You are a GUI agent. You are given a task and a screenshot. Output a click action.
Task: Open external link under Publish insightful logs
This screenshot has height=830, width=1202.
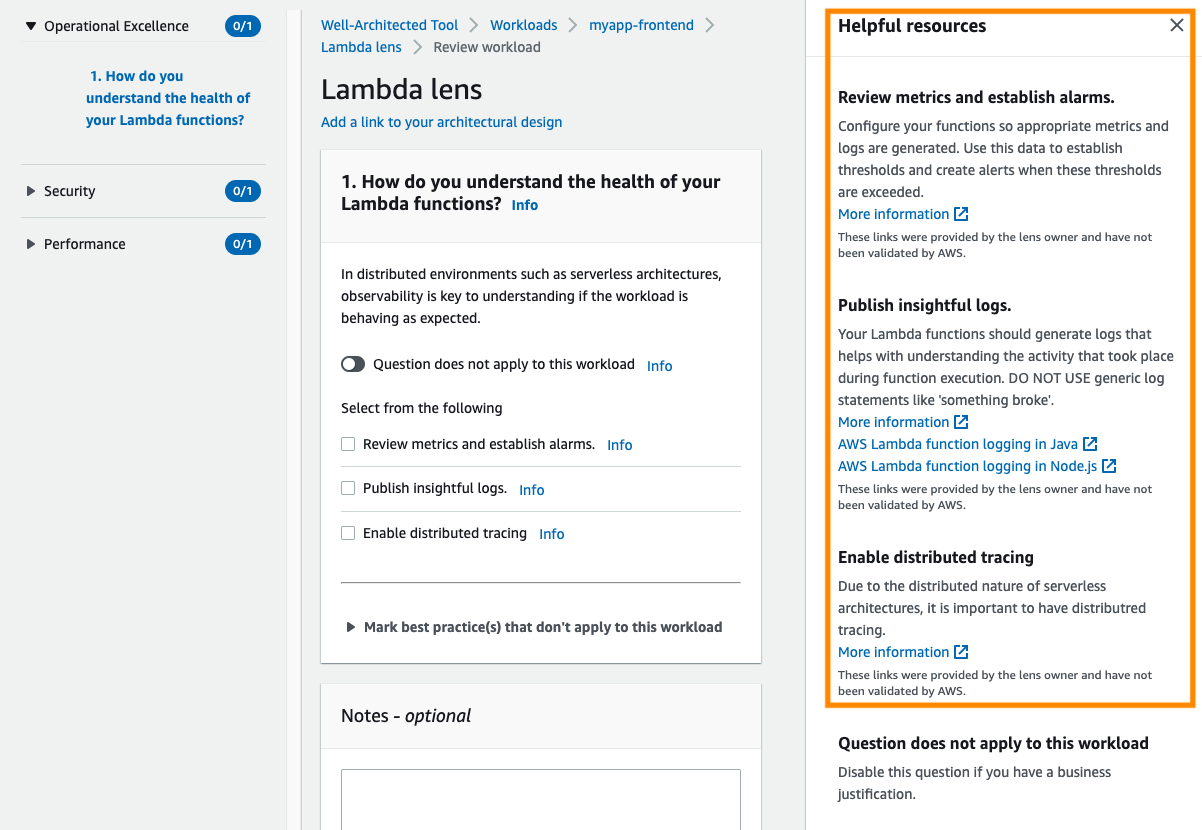coord(962,421)
